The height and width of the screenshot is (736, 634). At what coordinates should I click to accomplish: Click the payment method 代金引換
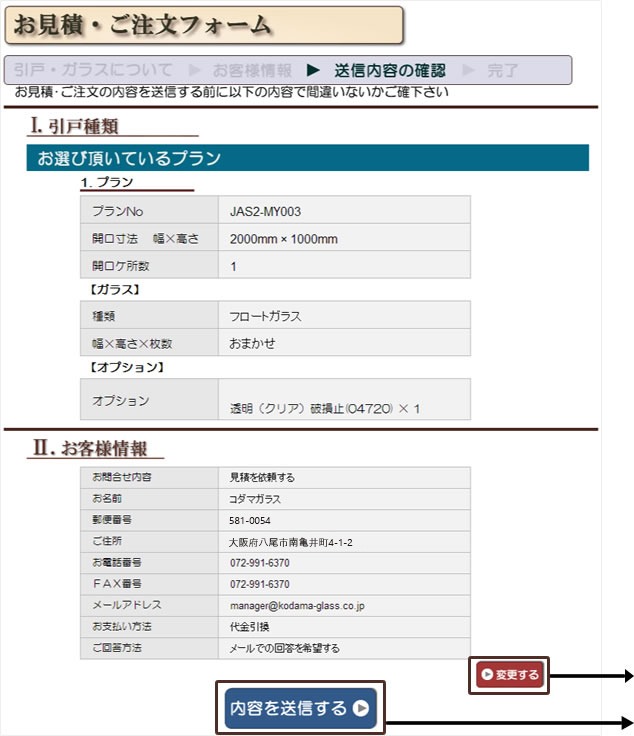(x=249, y=627)
